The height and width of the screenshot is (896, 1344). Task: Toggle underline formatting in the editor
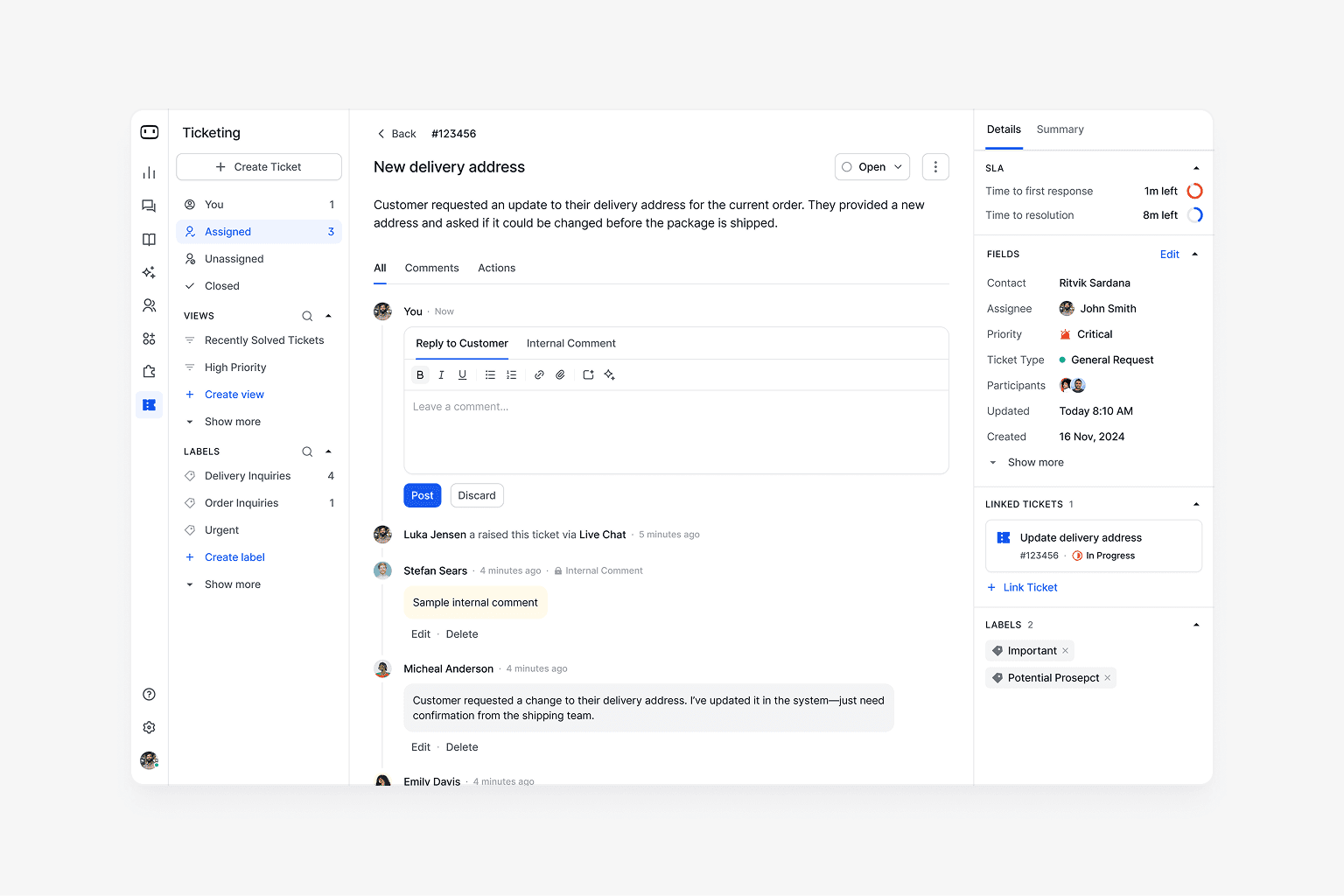pos(463,375)
